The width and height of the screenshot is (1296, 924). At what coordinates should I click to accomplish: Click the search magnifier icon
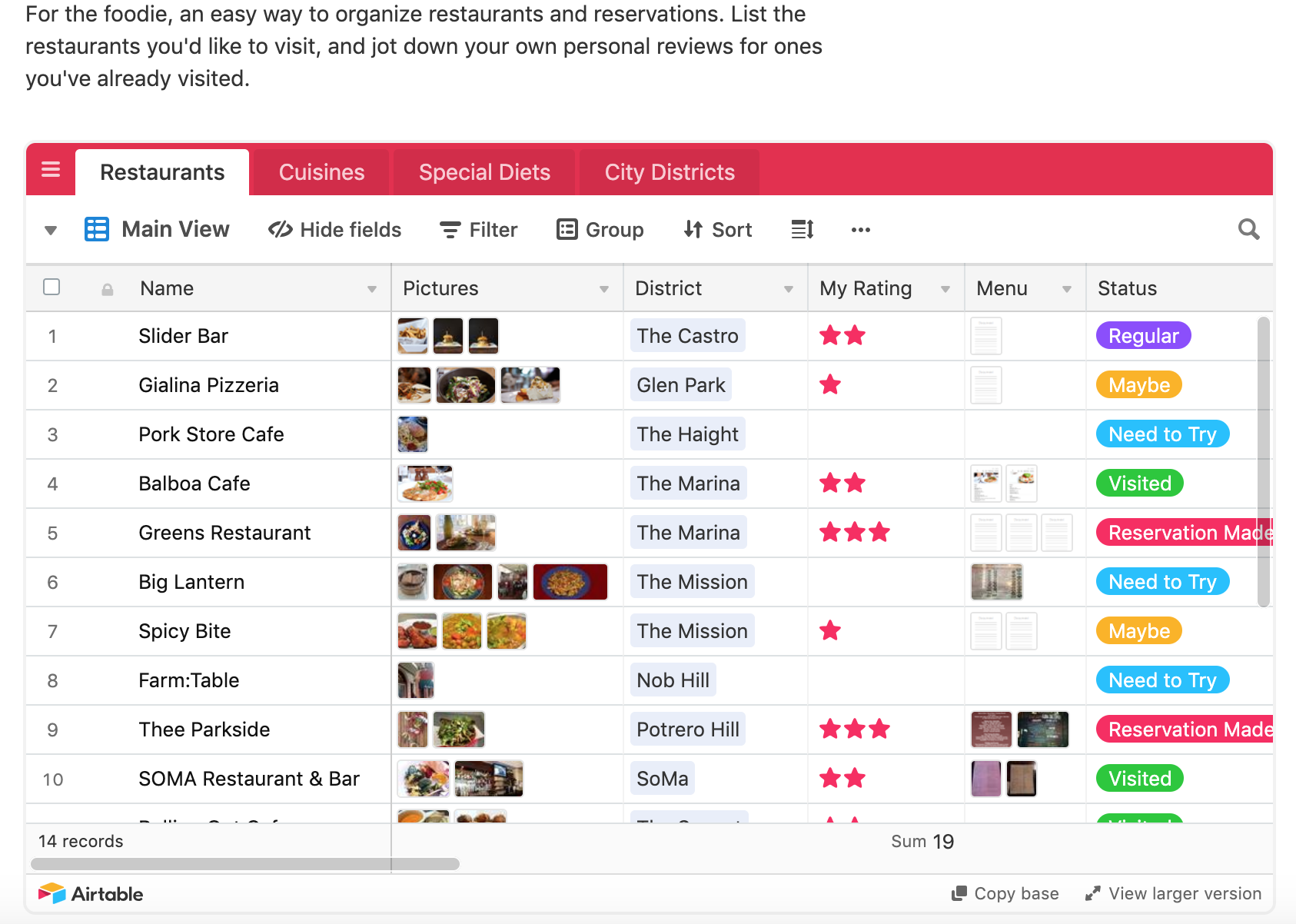click(x=1248, y=230)
